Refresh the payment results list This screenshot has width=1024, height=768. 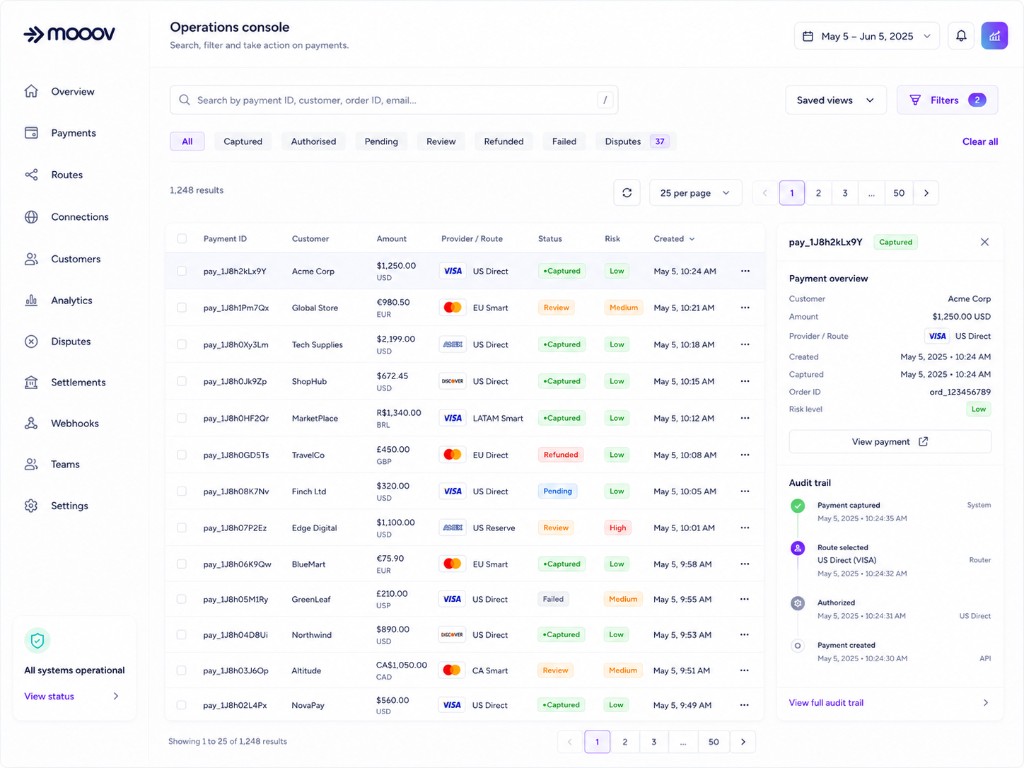coord(627,193)
